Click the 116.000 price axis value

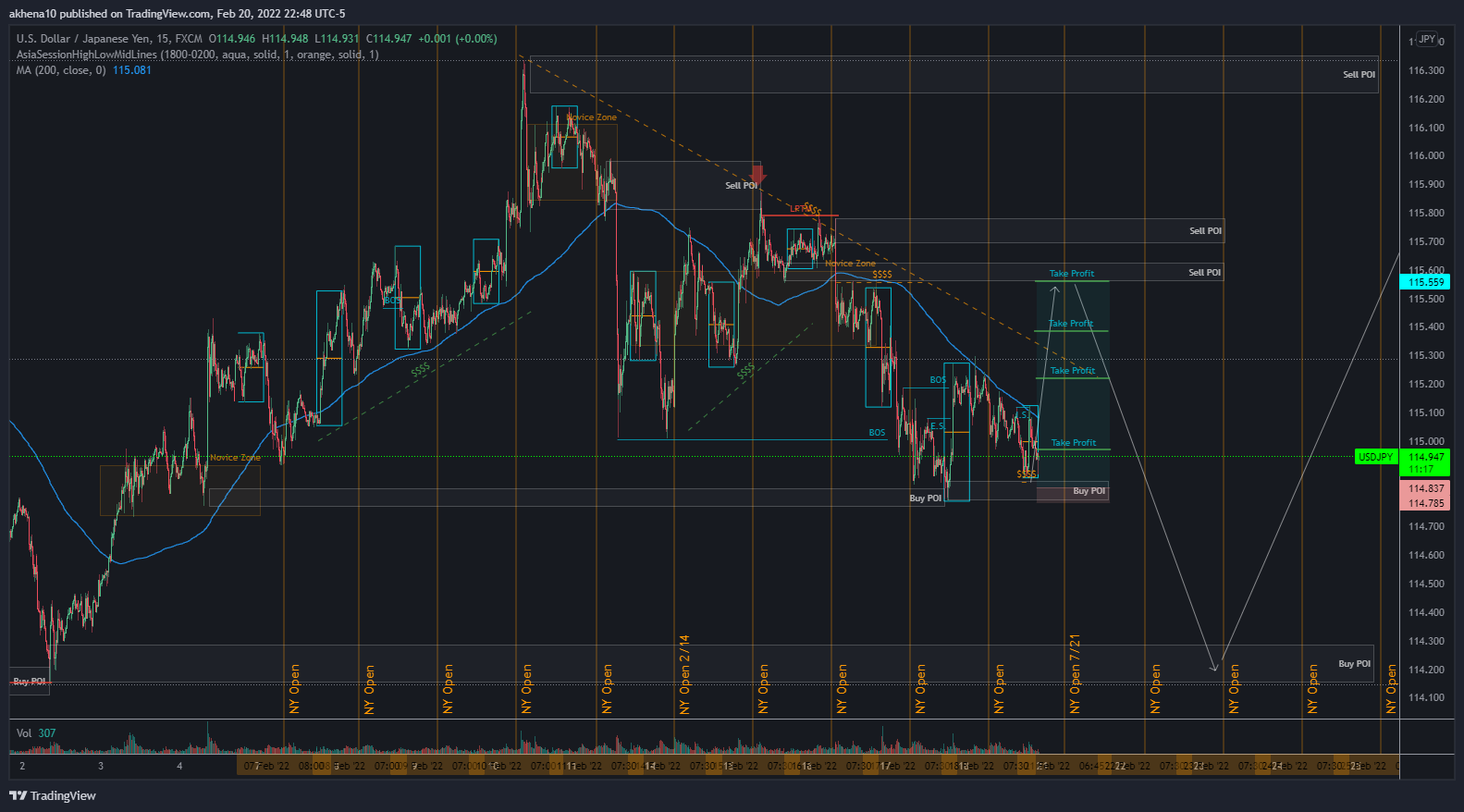1426,155
